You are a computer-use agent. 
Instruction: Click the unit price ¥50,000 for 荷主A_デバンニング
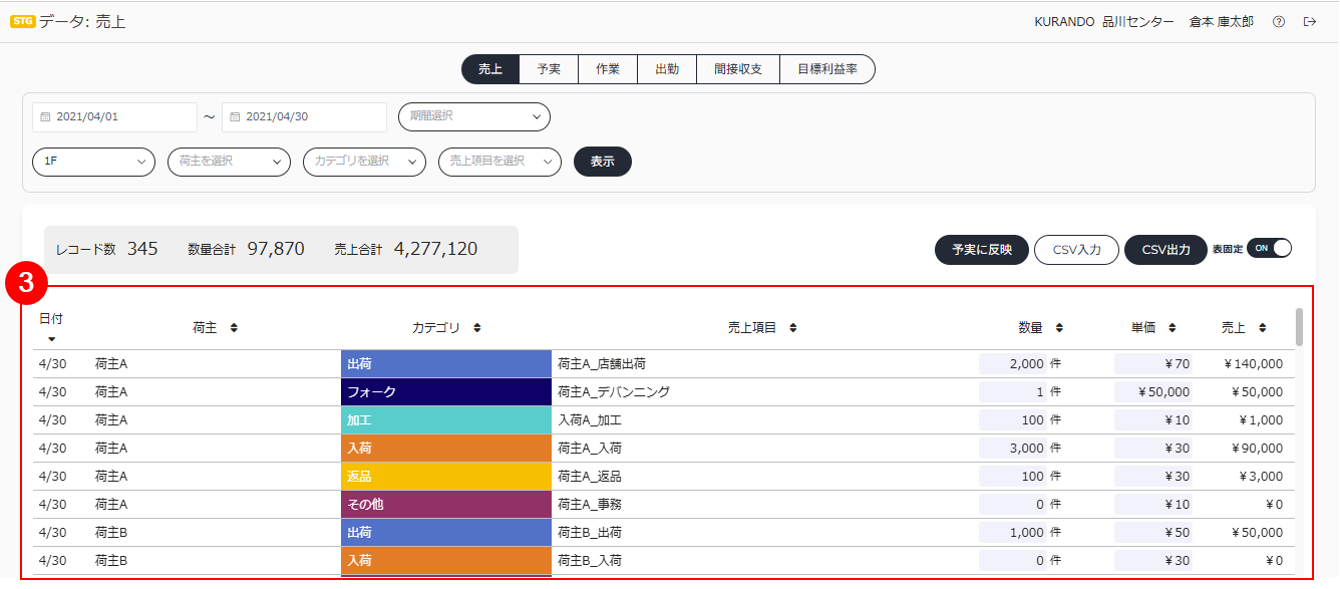point(1153,392)
